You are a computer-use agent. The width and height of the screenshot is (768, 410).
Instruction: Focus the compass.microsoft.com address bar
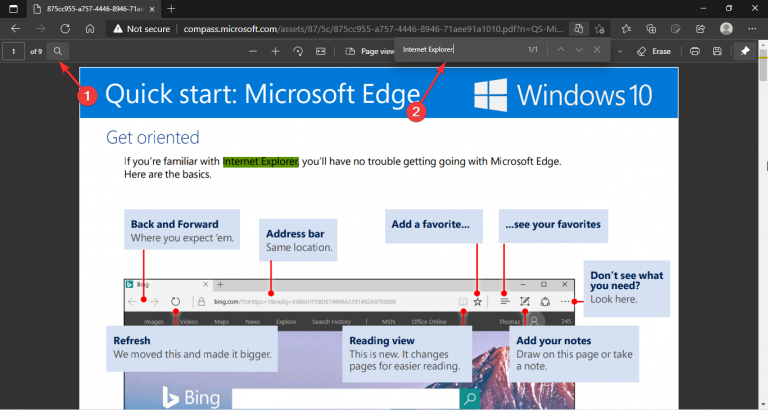click(373, 29)
